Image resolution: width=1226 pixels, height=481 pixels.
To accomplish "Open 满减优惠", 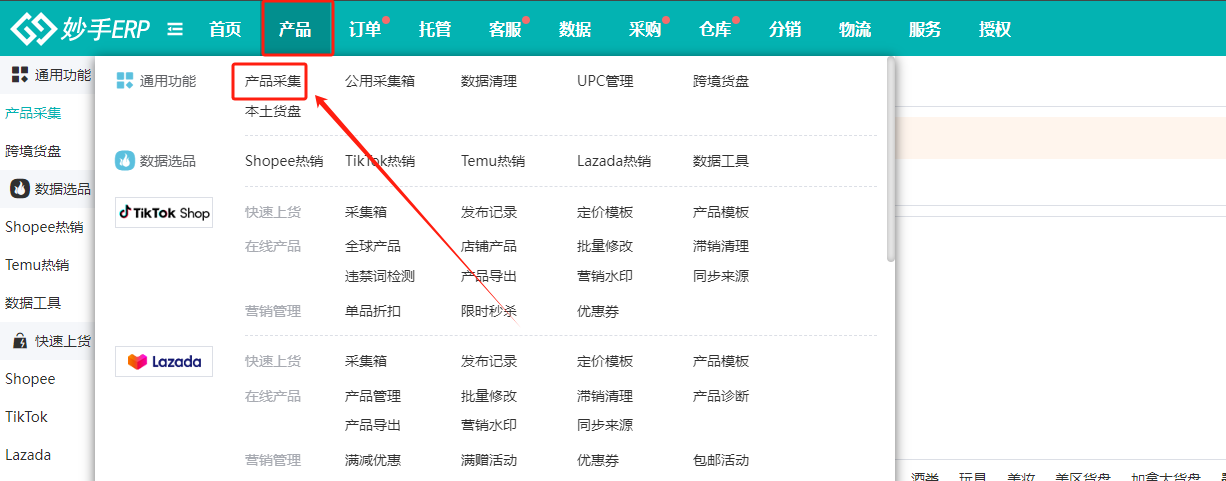I will pyautogui.click(x=373, y=460).
